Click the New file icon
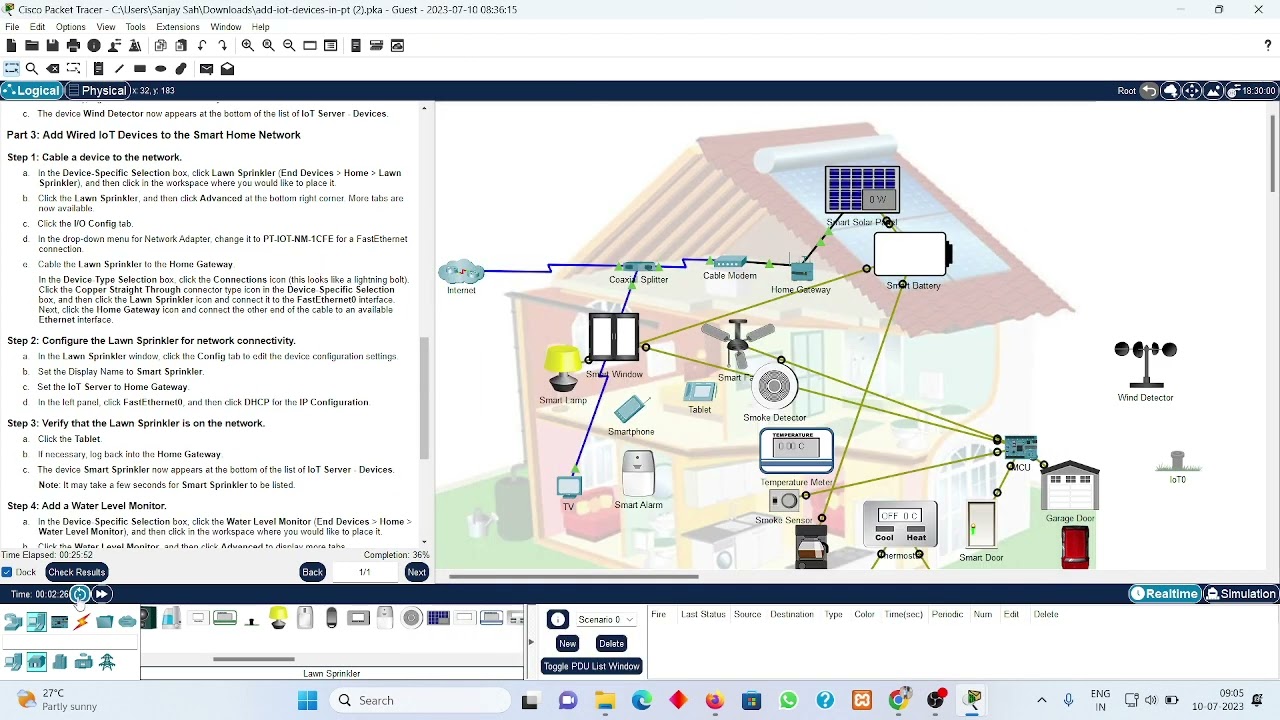1280x720 pixels. click(11, 46)
